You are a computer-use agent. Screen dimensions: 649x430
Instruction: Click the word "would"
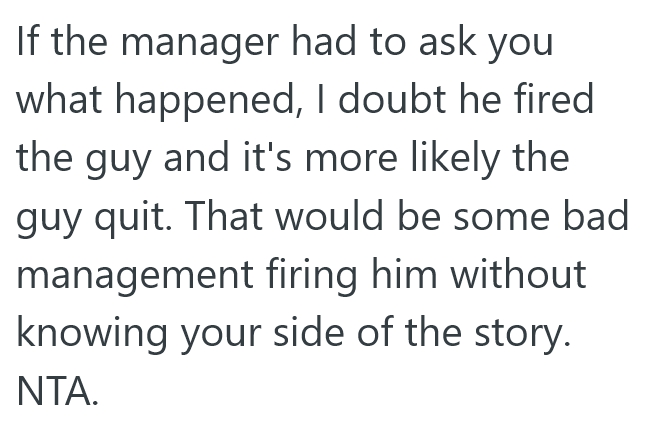point(322,217)
